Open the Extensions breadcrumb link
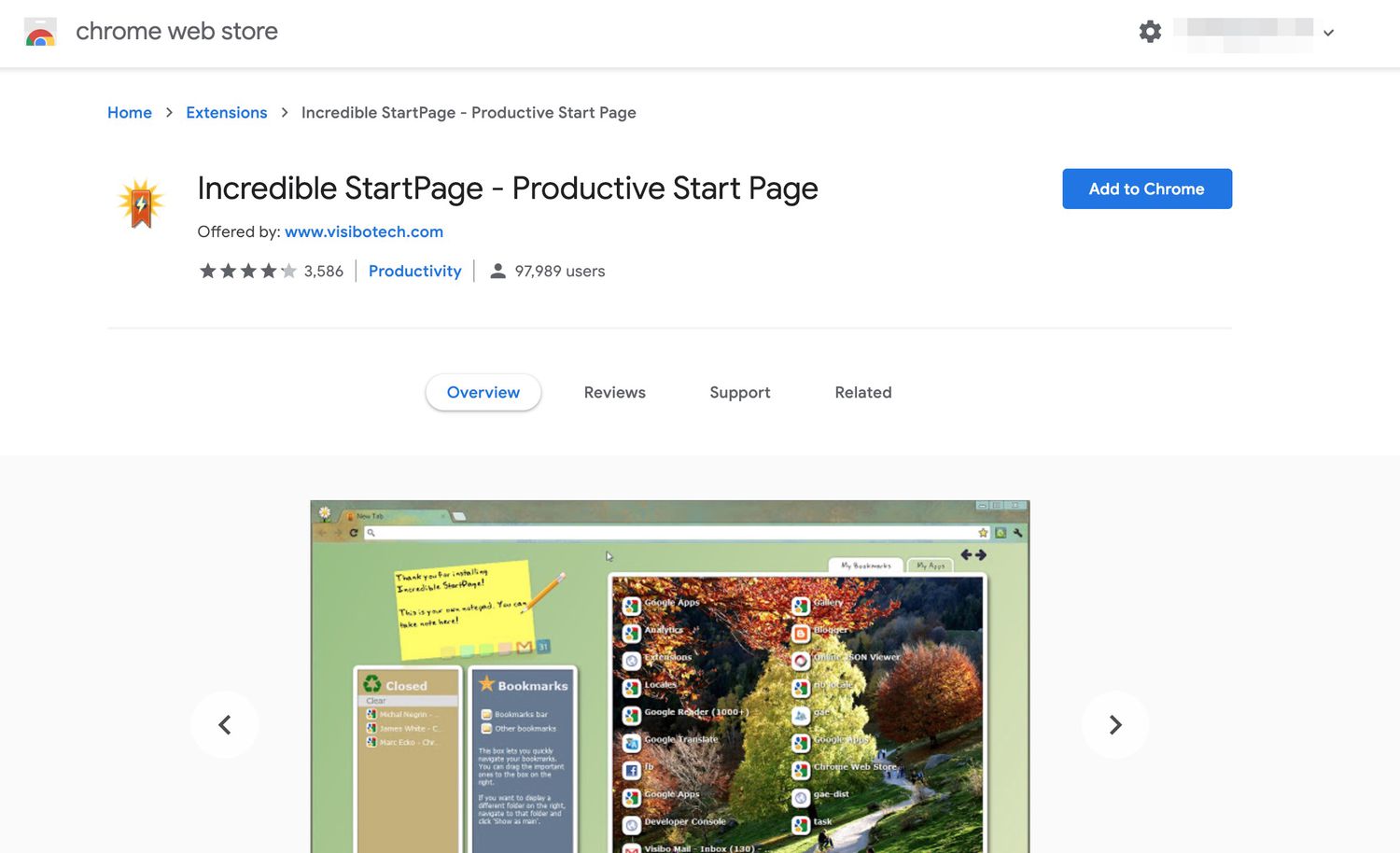The image size is (1400, 853). [227, 113]
